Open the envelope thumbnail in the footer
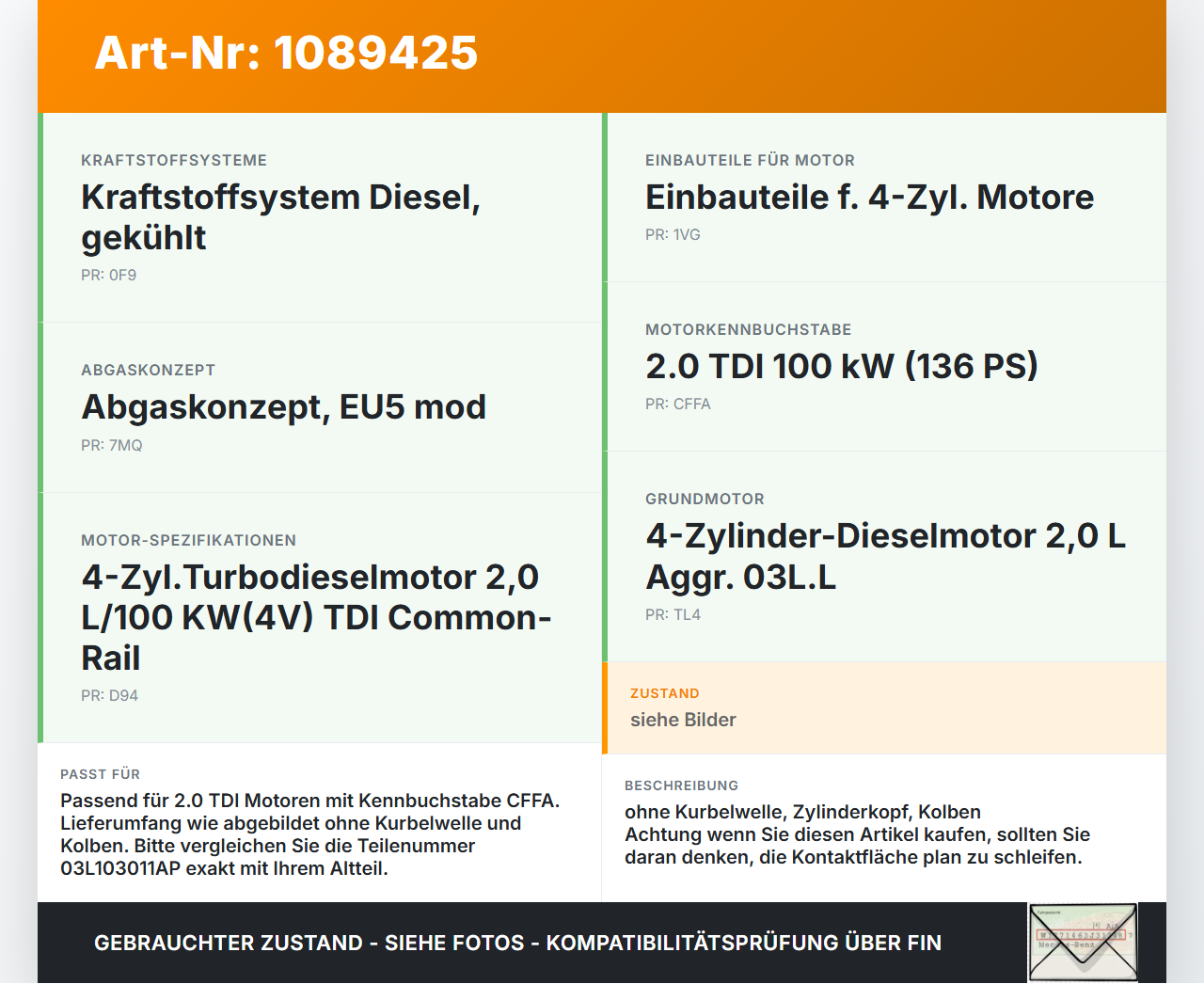The image size is (1204, 984). pyautogui.click(x=1083, y=943)
